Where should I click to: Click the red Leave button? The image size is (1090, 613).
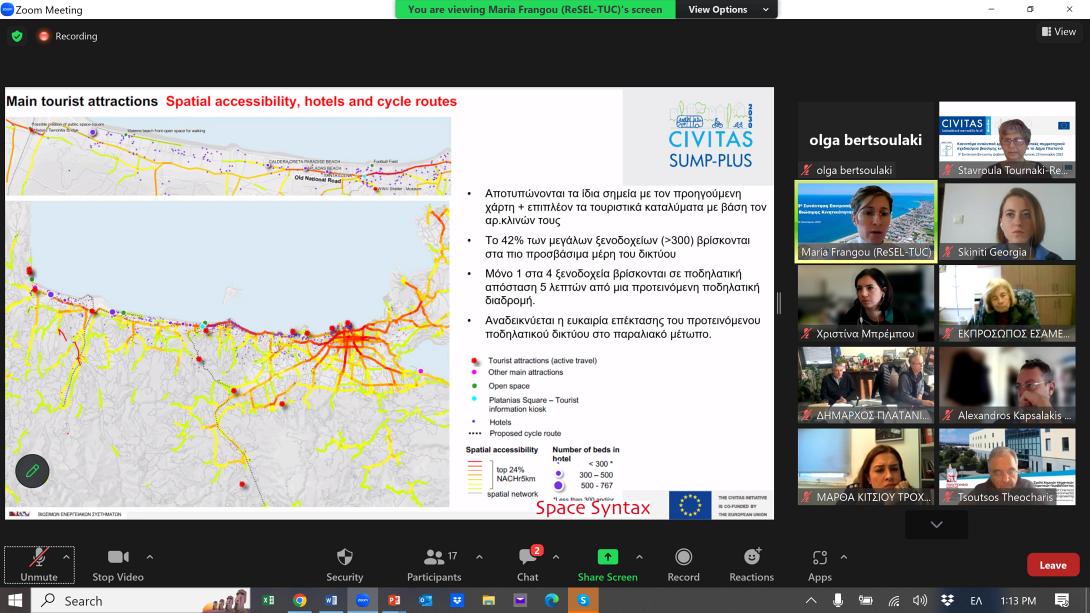coord(1052,565)
